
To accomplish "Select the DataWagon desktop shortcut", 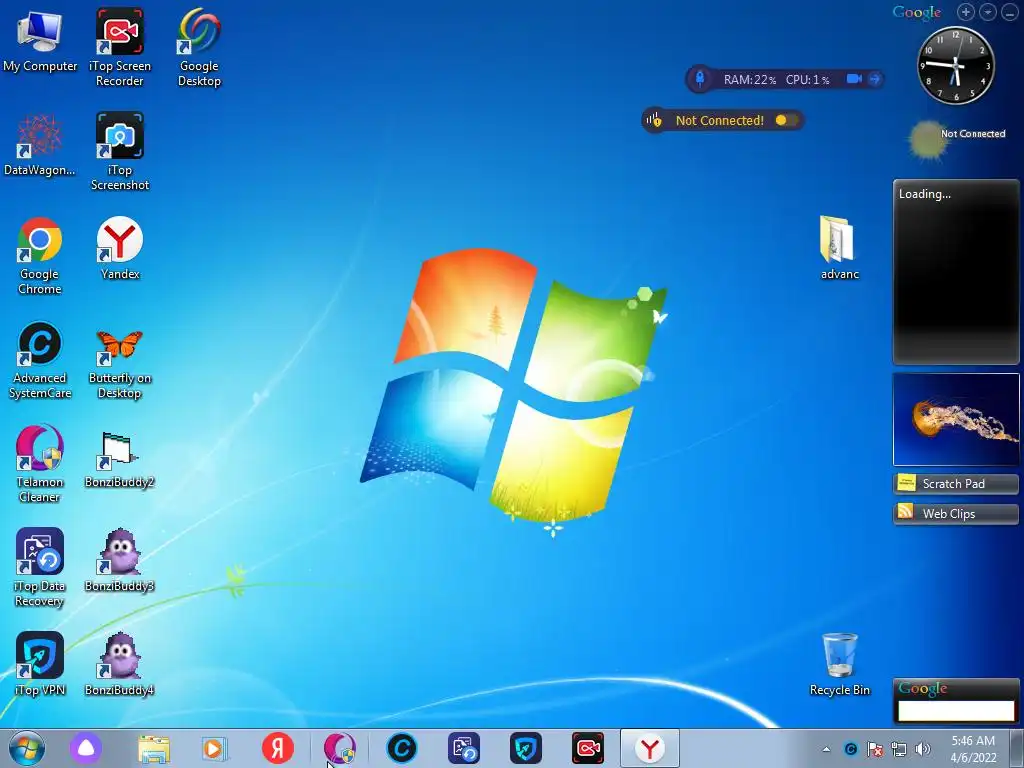I will click(39, 145).
